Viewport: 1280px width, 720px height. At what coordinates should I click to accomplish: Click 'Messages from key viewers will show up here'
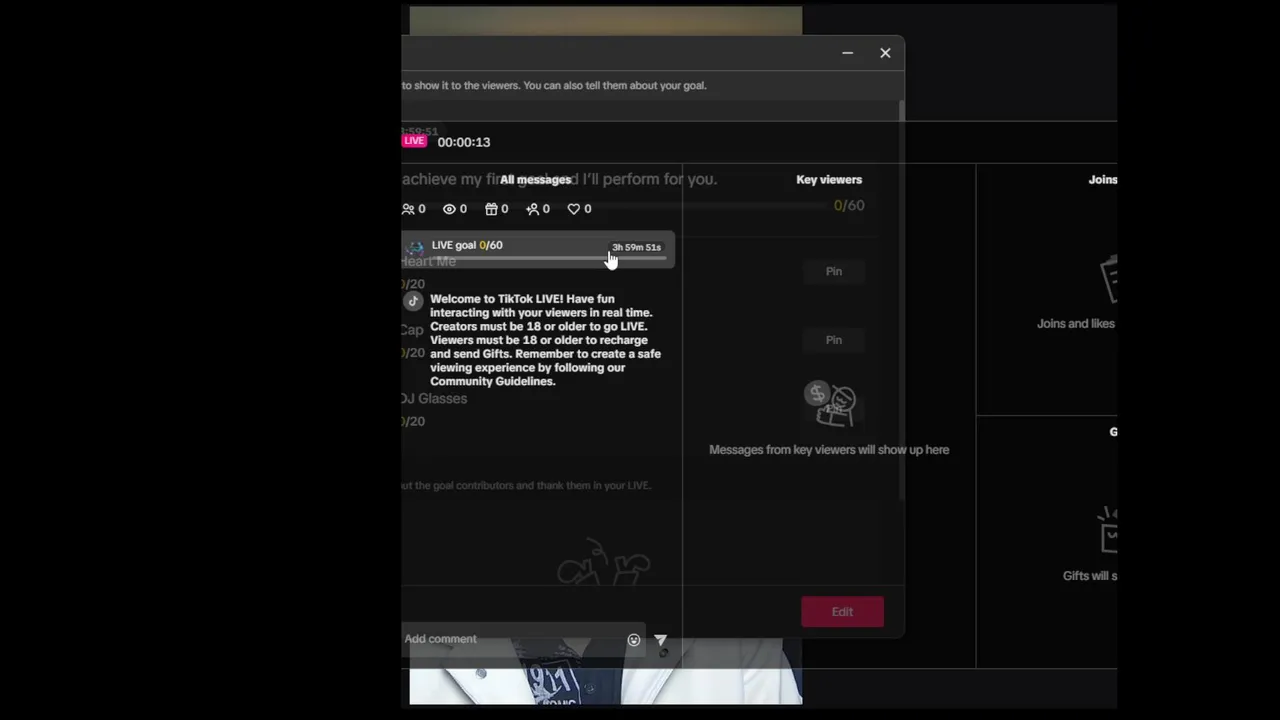point(829,450)
